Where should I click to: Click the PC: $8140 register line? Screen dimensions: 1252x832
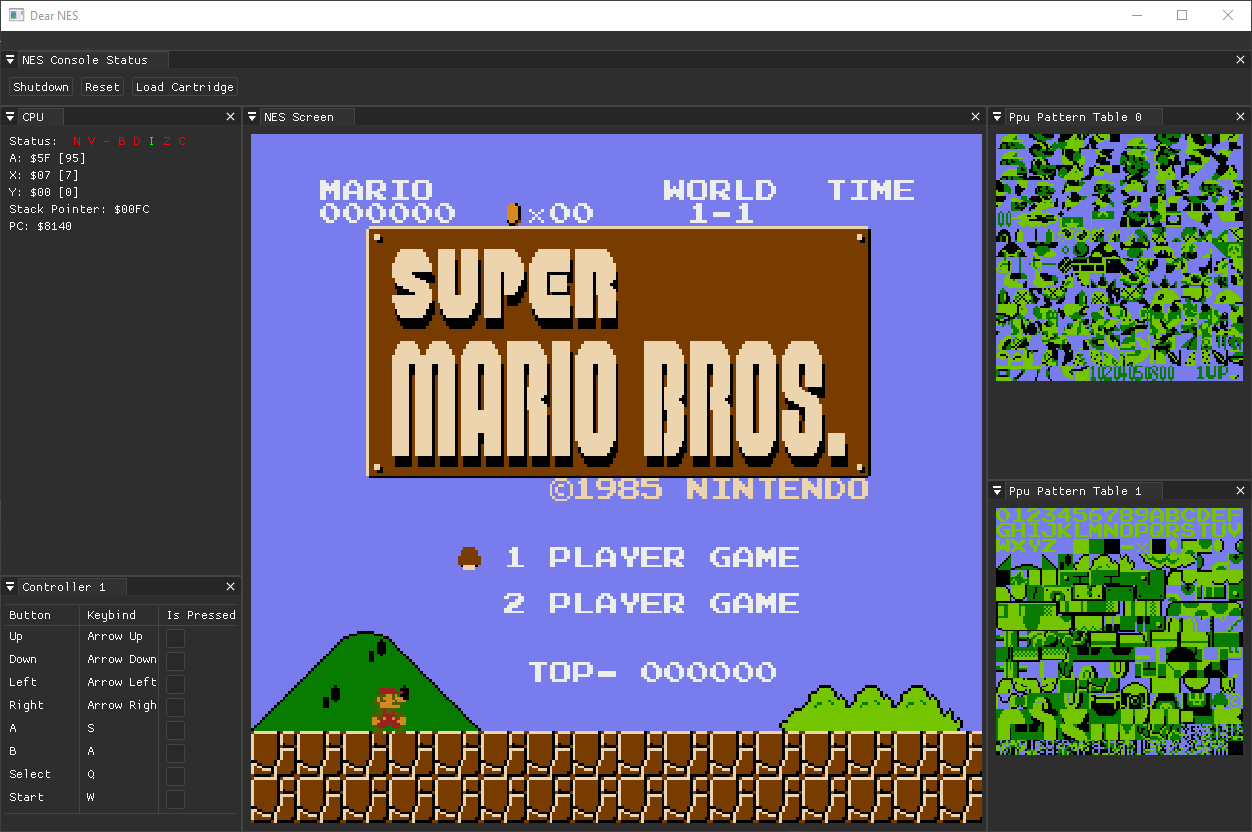click(41, 227)
